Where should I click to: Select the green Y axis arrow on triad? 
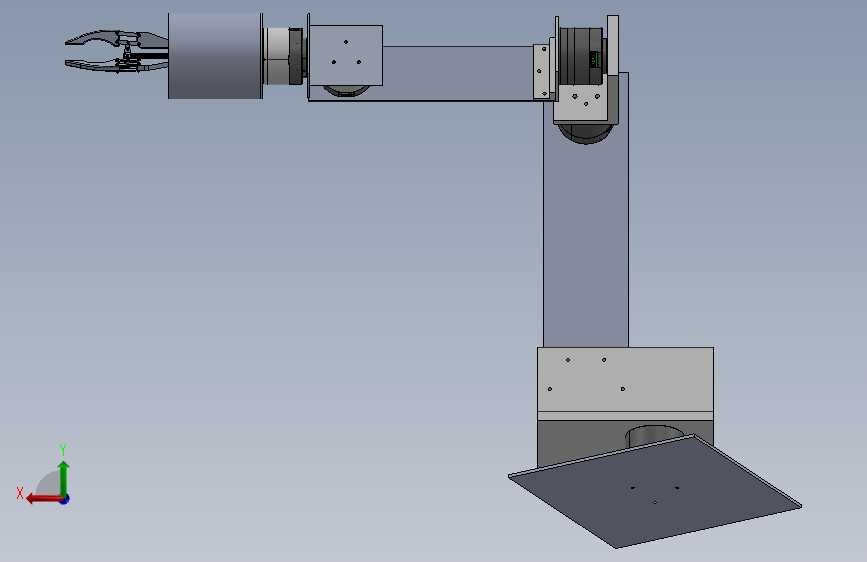64,478
